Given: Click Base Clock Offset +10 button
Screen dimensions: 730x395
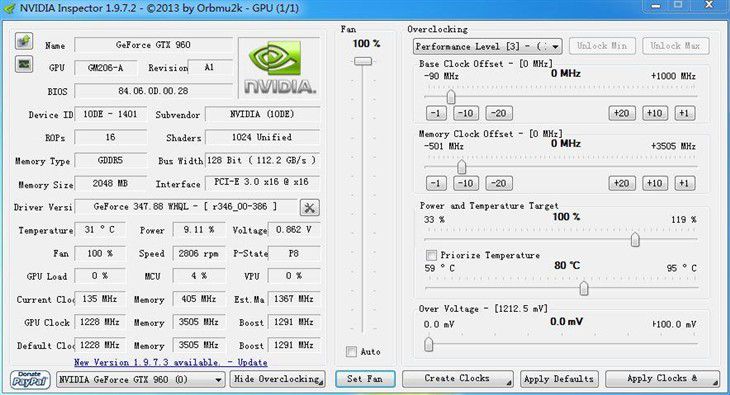Looking at the screenshot, I should (655, 113).
